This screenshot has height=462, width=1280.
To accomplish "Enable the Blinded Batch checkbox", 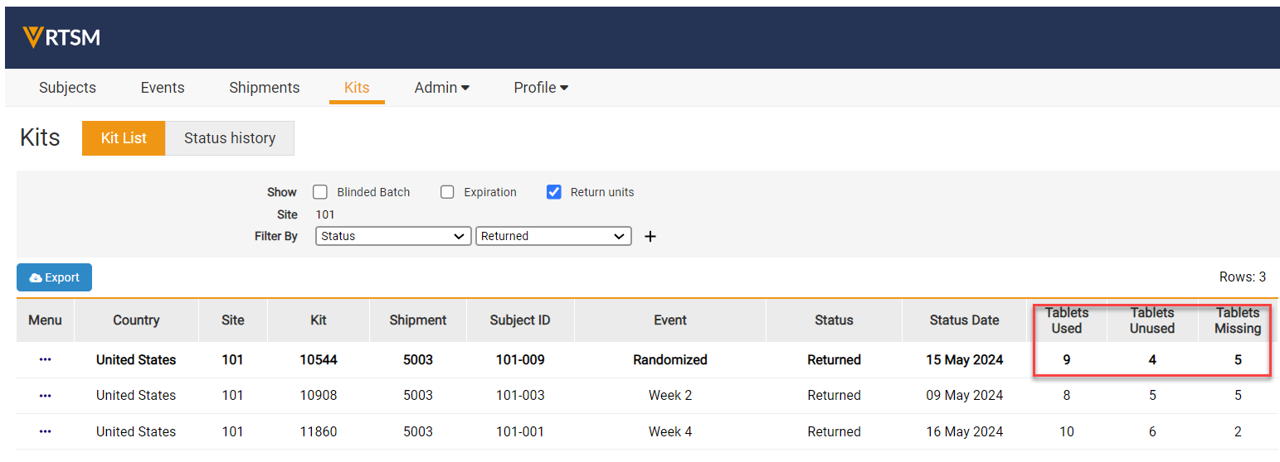I will point(320,192).
